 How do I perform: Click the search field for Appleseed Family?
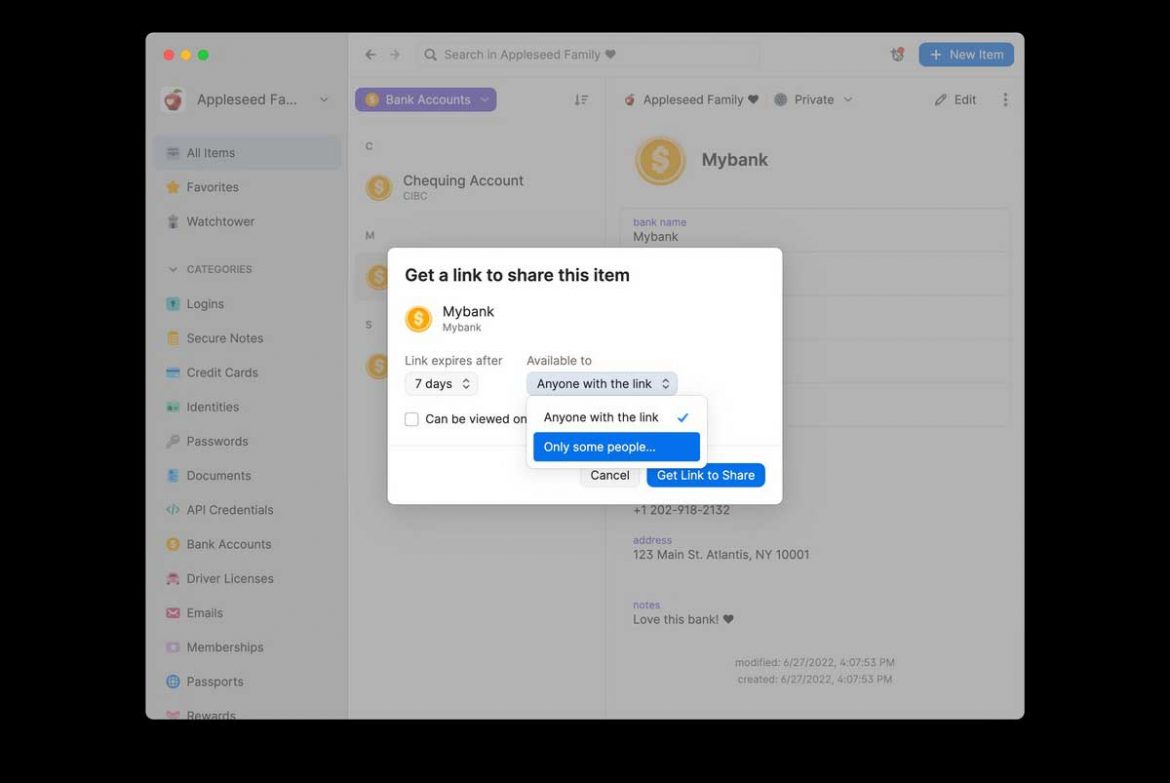589,54
